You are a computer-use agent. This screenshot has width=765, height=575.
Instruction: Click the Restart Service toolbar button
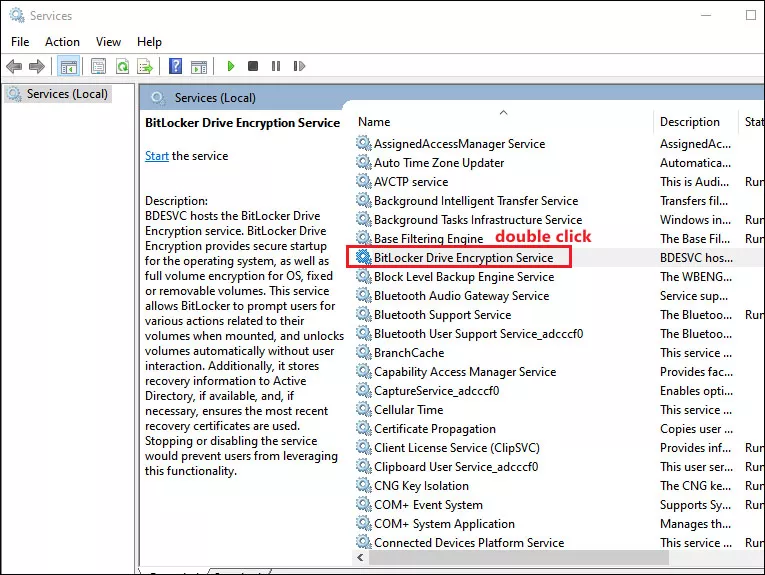point(299,66)
